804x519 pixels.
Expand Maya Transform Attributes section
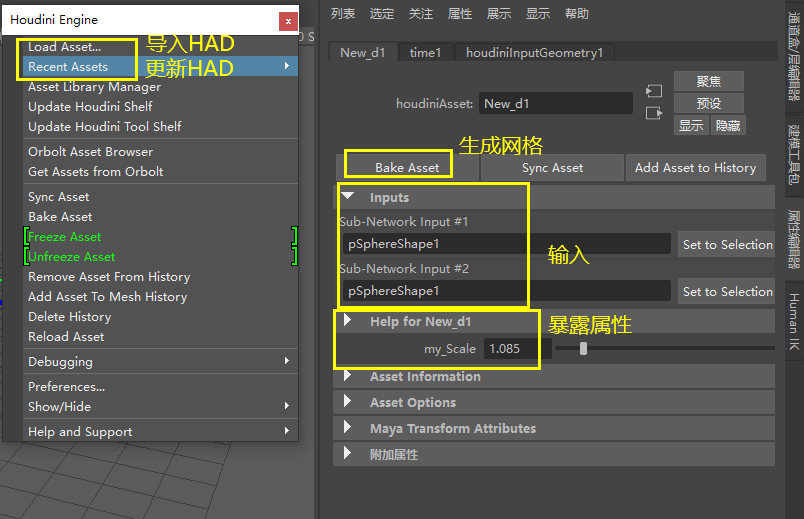pos(348,427)
